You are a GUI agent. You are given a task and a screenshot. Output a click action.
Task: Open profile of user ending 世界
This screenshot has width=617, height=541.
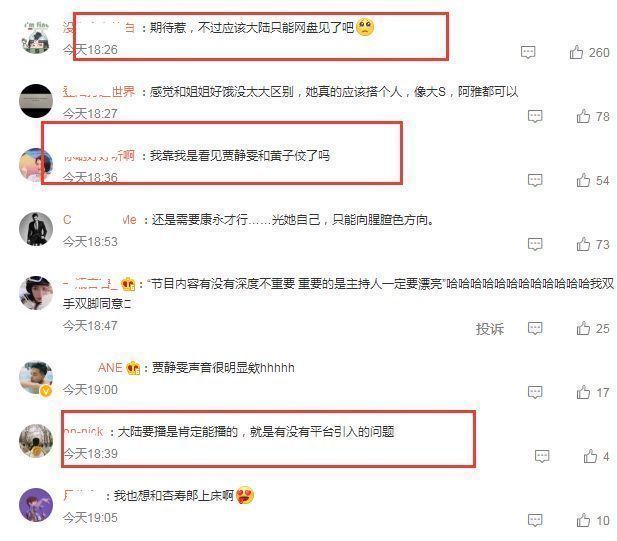pos(99,92)
